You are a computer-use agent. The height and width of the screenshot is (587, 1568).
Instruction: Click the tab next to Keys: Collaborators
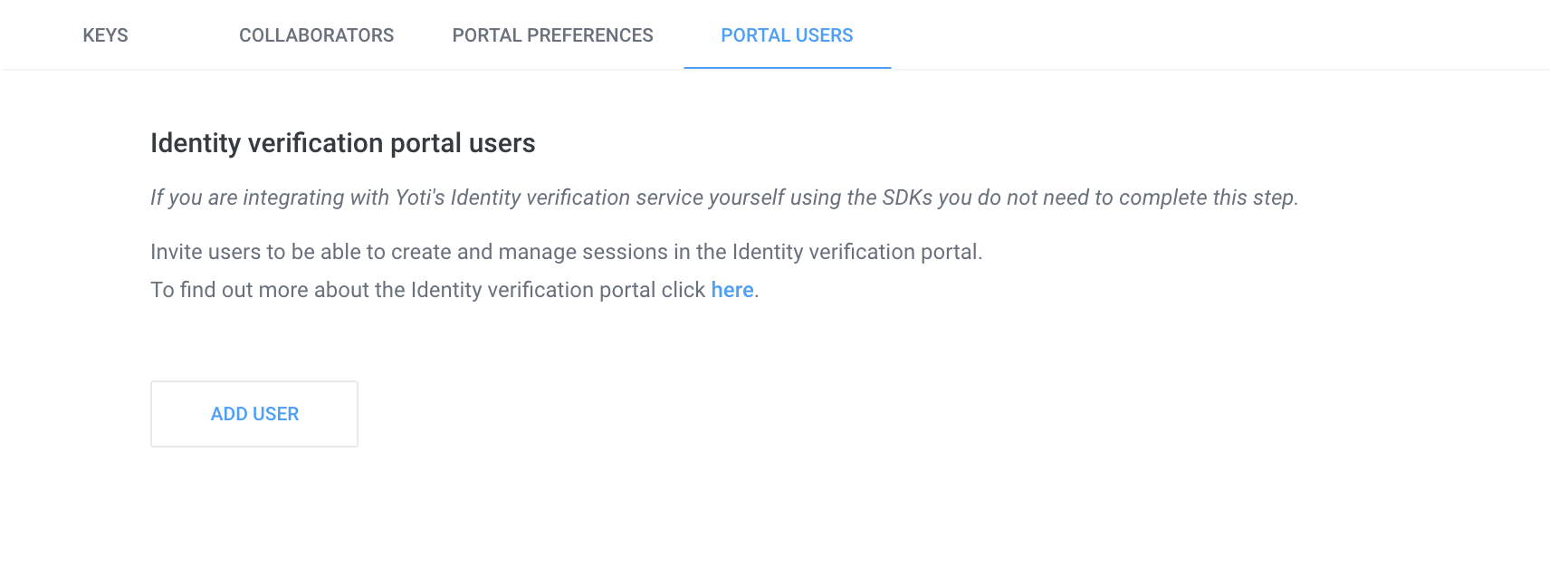316,35
